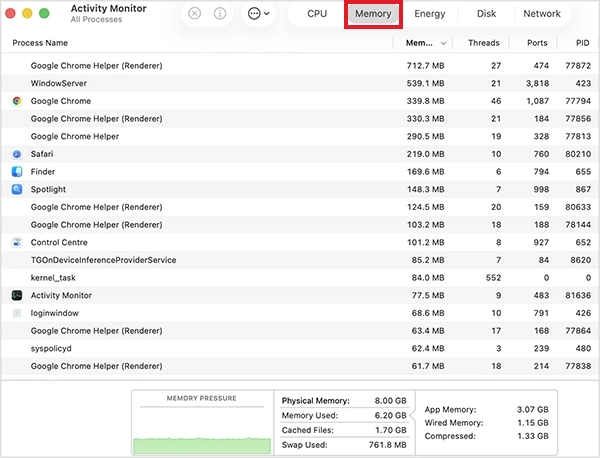Screen dimensions: 600x458
Task: Click the All Processes subtitle
Action: [x=96, y=20]
